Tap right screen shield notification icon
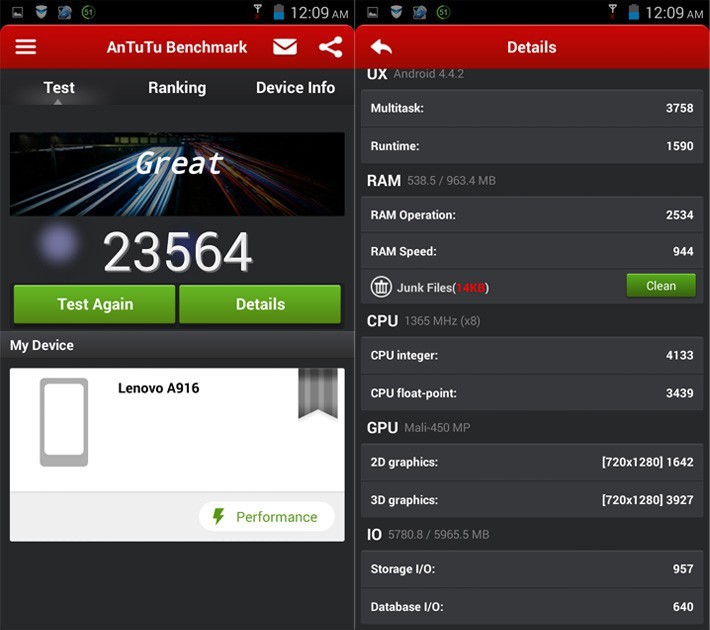The height and width of the screenshot is (630, 710). (x=396, y=12)
